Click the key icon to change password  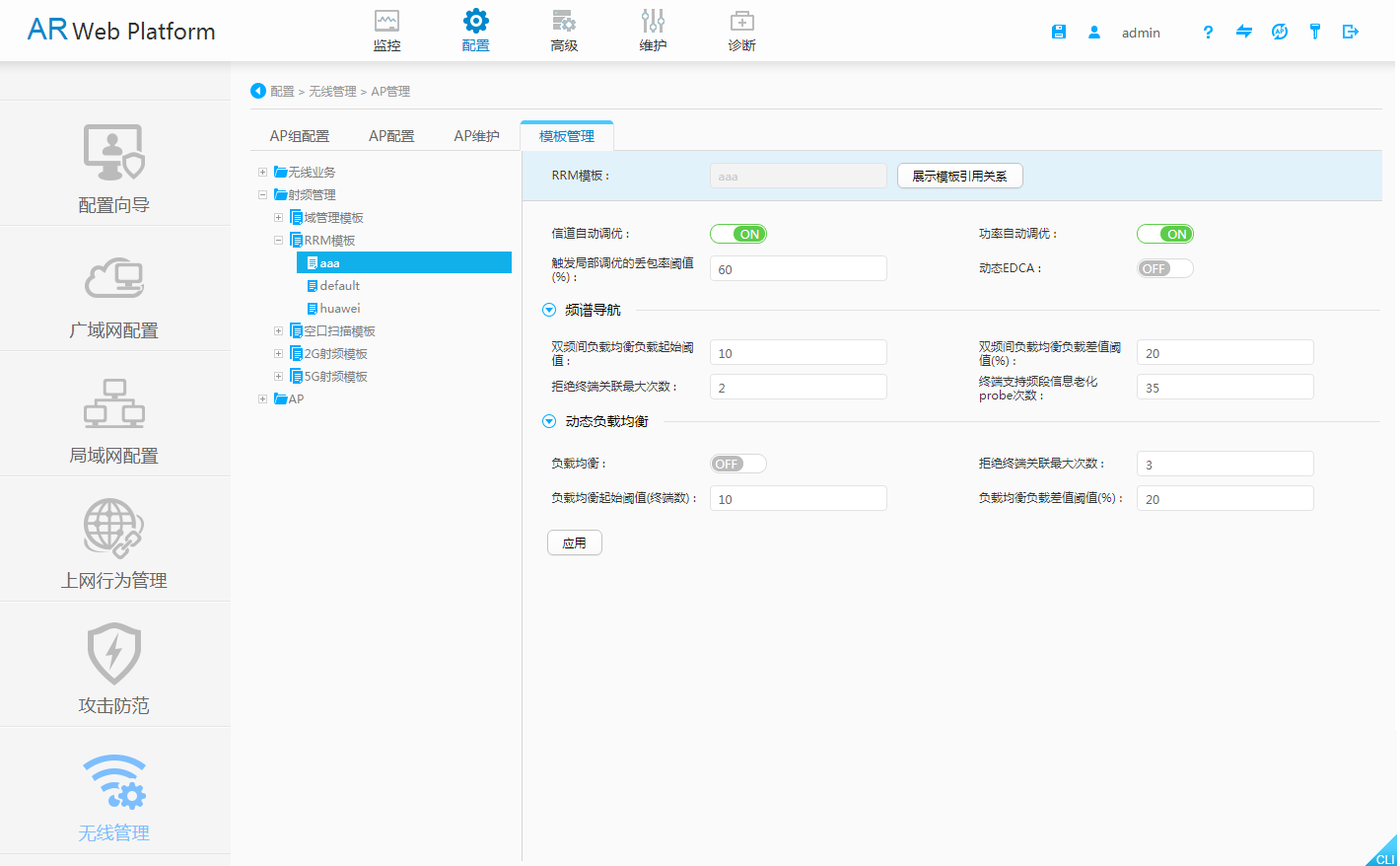[x=1314, y=32]
